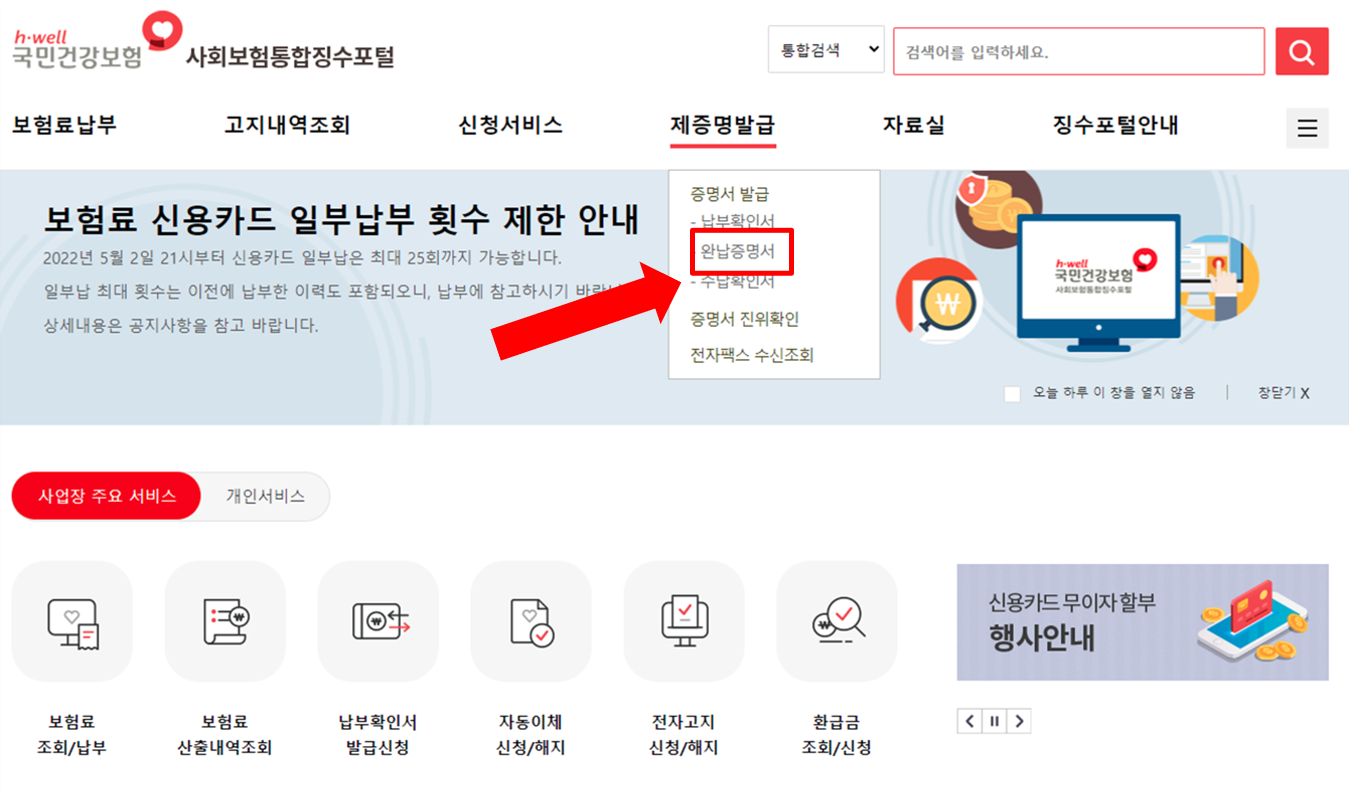
Task: Open the hamburger site menu
Action: coord(1307,128)
